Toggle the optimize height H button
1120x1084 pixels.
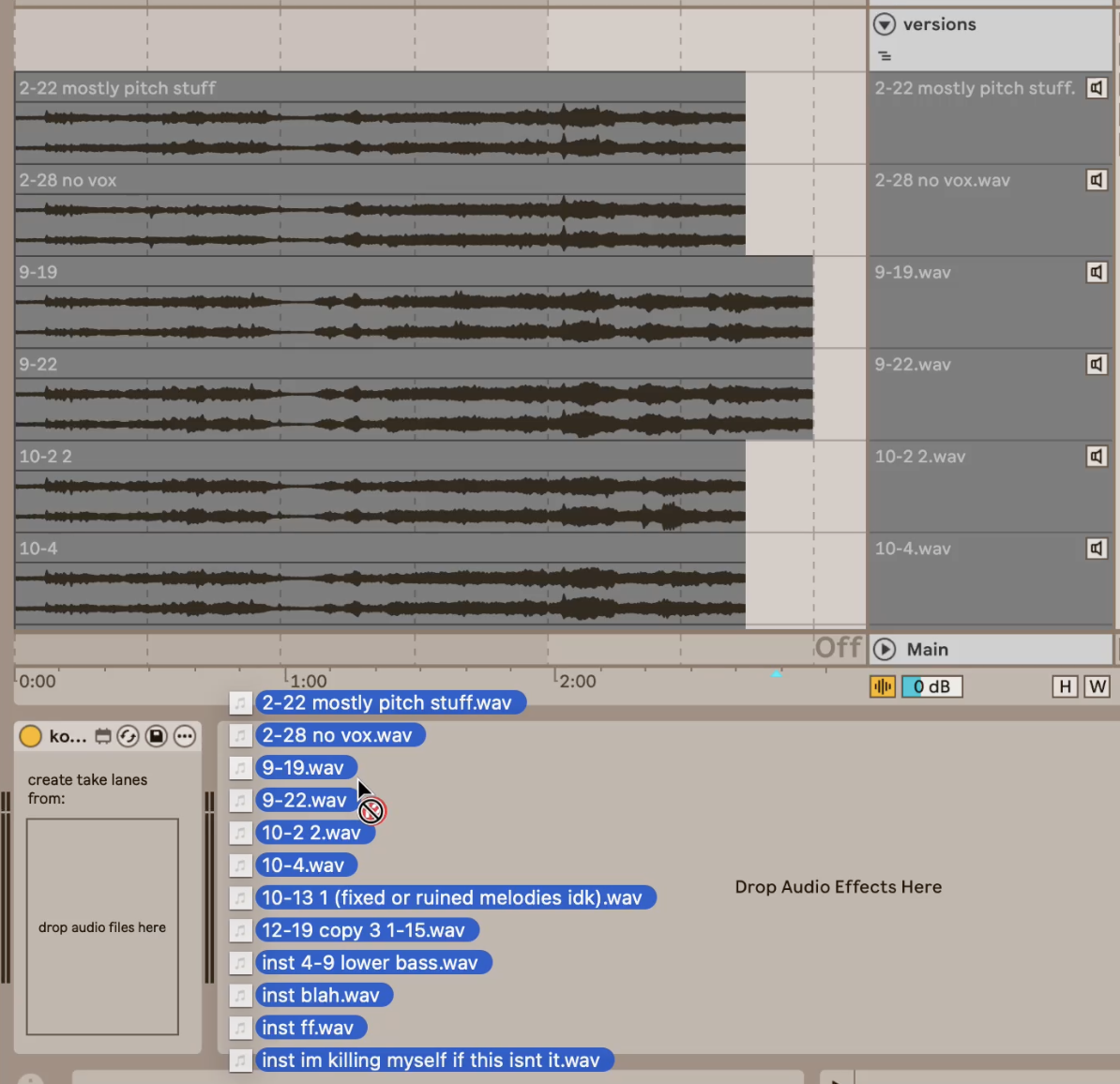coord(1065,686)
